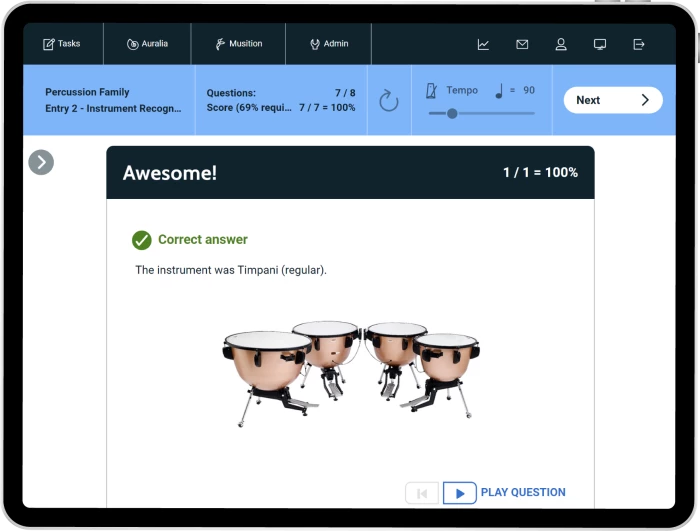Click the circular restart arrow icon
The image size is (700, 531).
pos(389,100)
